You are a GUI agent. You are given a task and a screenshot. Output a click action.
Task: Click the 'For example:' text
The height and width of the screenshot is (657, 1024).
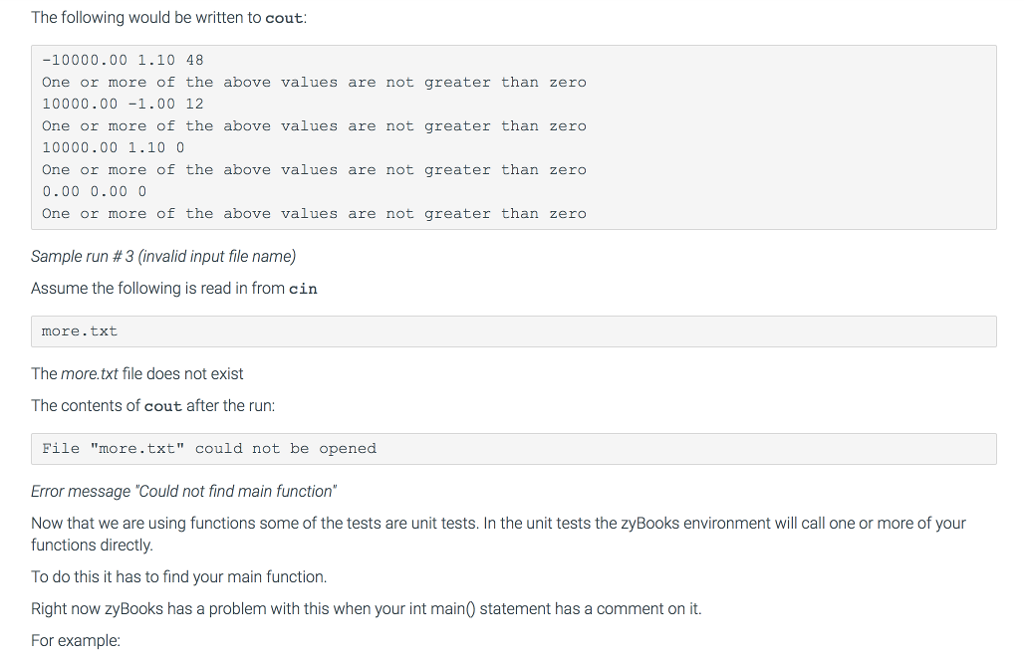pyautogui.click(x=76, y=641)
